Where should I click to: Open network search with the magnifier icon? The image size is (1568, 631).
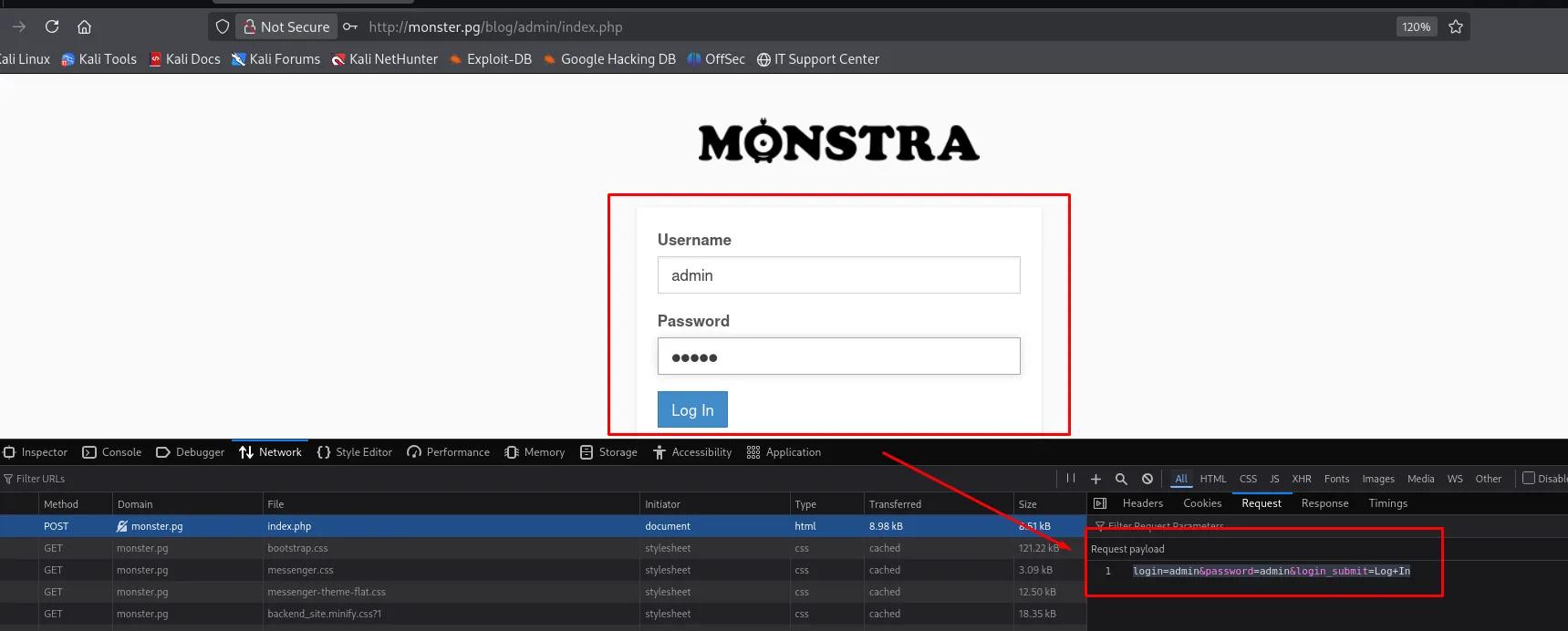[1121, 479]
